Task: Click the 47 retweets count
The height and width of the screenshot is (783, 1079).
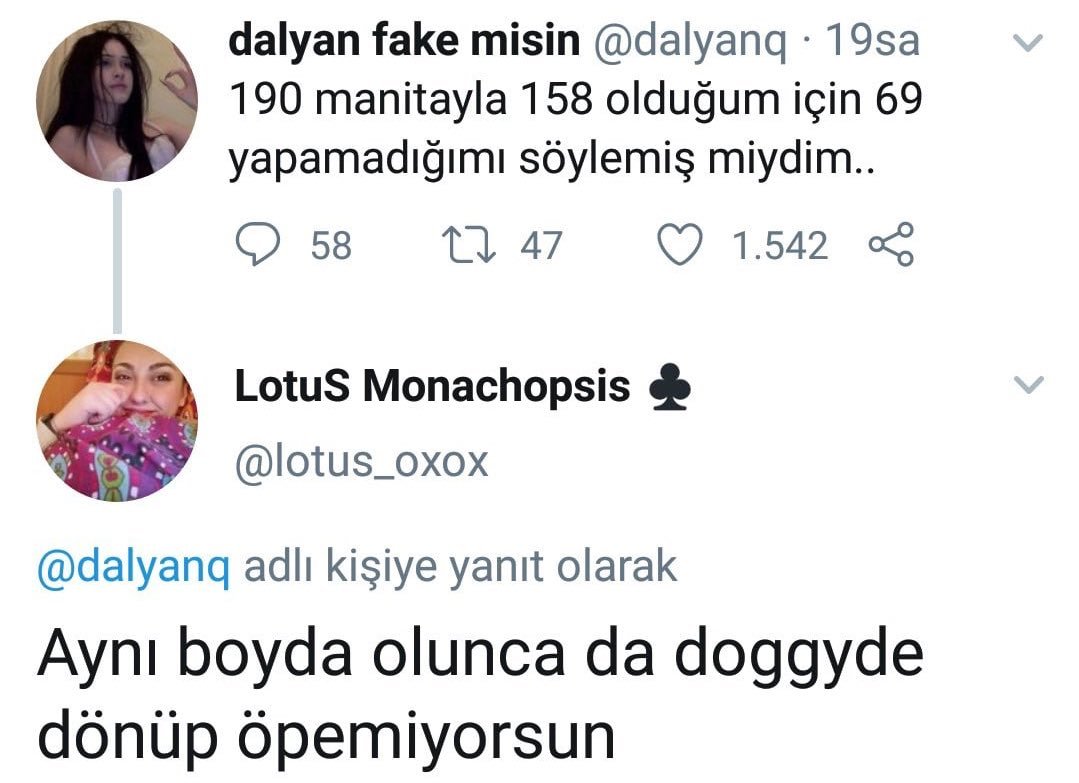Action: coord(541,246)
